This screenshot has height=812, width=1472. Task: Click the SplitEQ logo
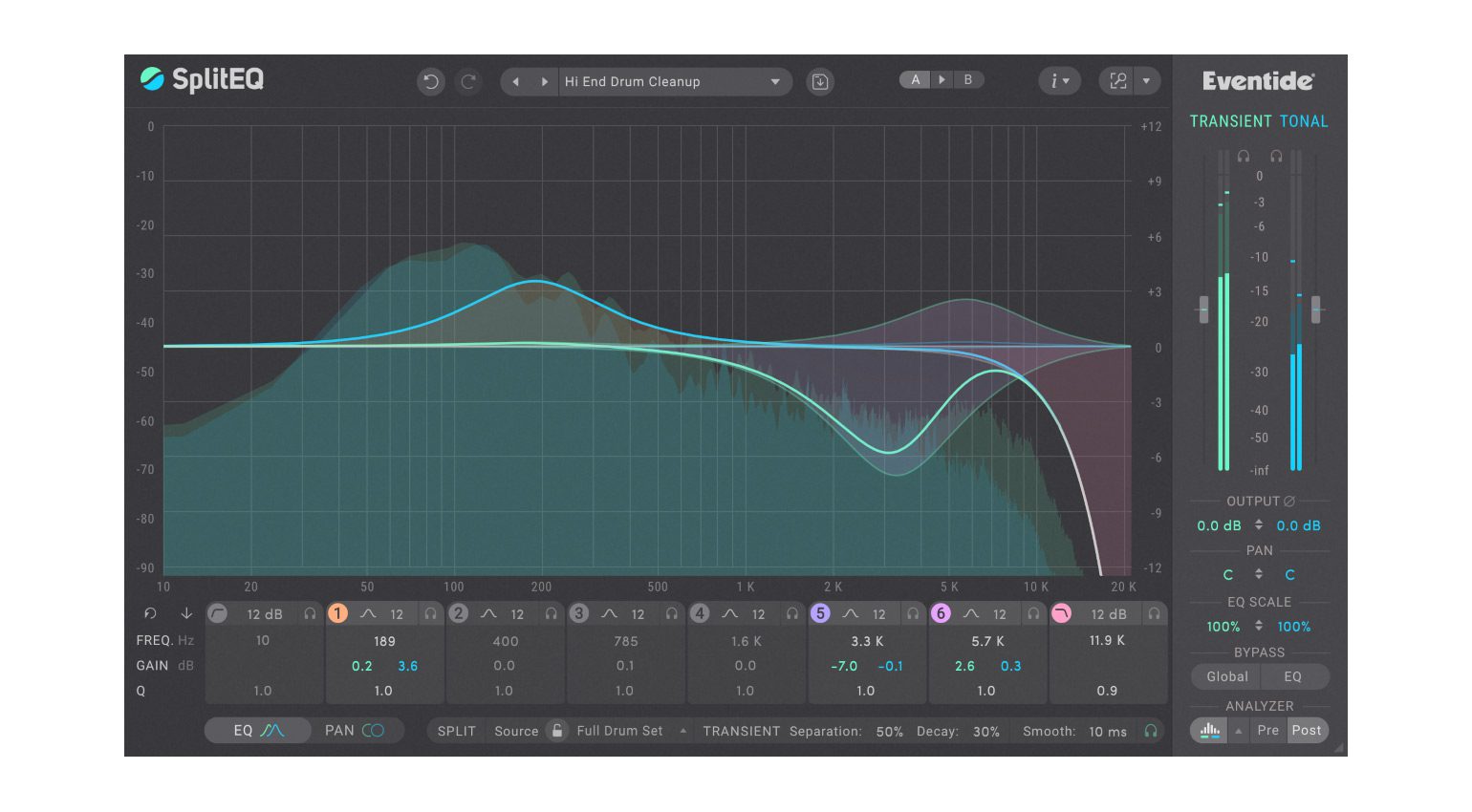tap(202, 79)
